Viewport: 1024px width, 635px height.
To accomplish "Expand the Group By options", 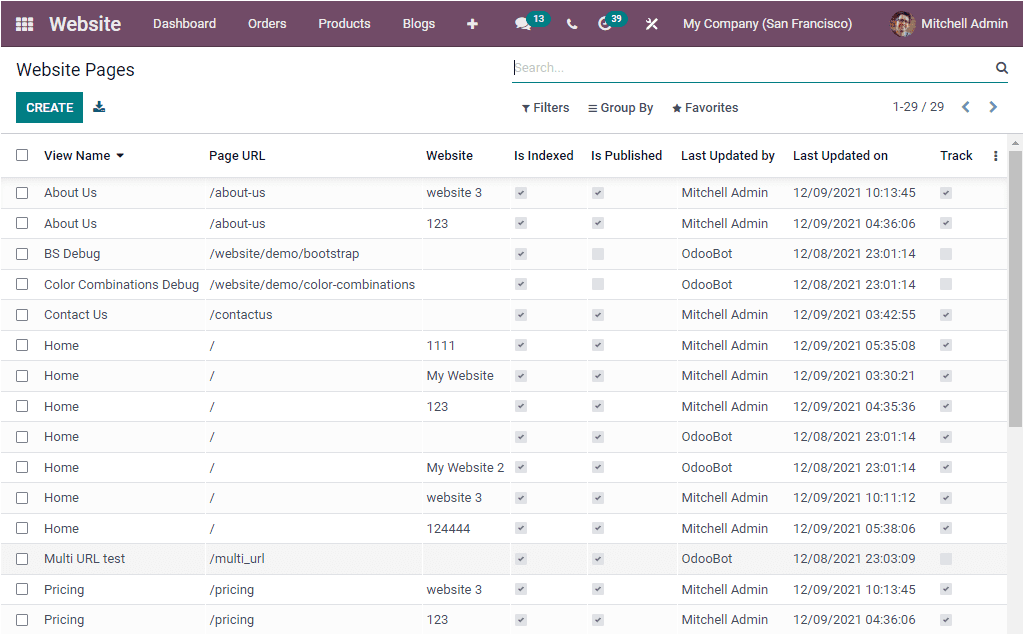I will tap(620, 107).
